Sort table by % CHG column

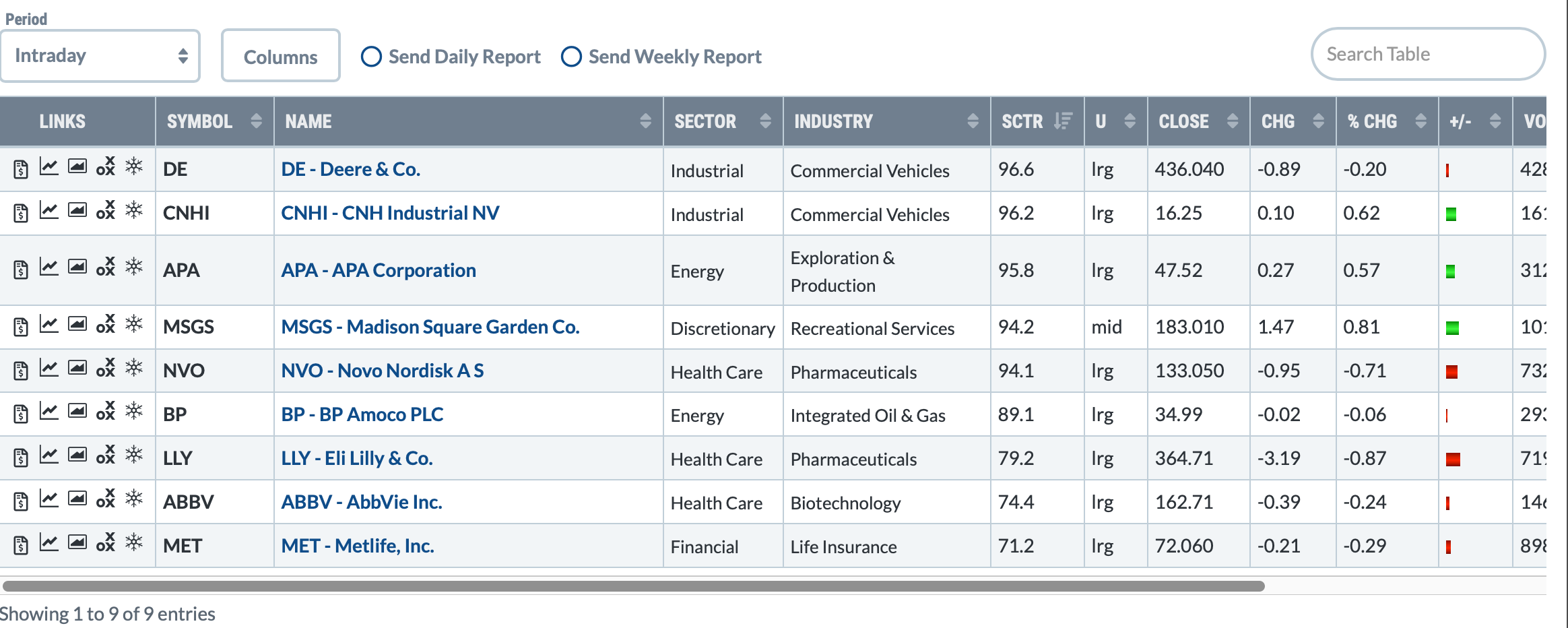(1387, 121)
